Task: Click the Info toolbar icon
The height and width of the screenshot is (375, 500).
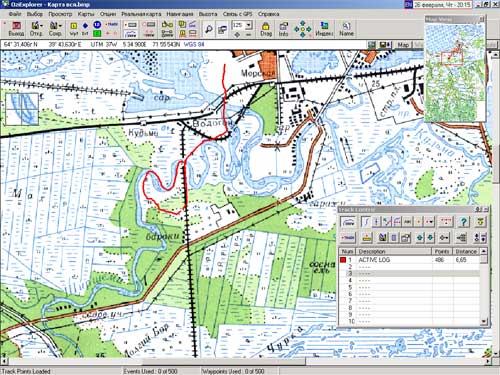Action: [x=283, y=29]
